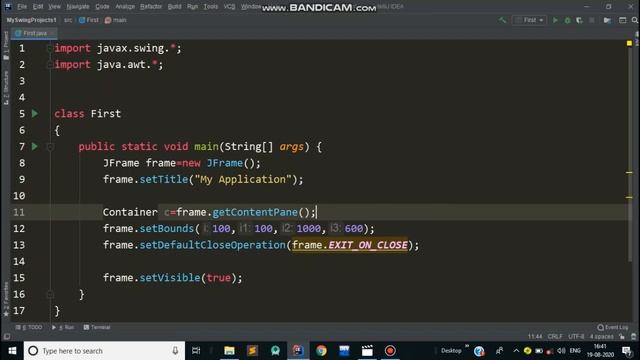Open the View menu
Screen dimensions: 640x360
pyautogui.click(x=54, y=7)
